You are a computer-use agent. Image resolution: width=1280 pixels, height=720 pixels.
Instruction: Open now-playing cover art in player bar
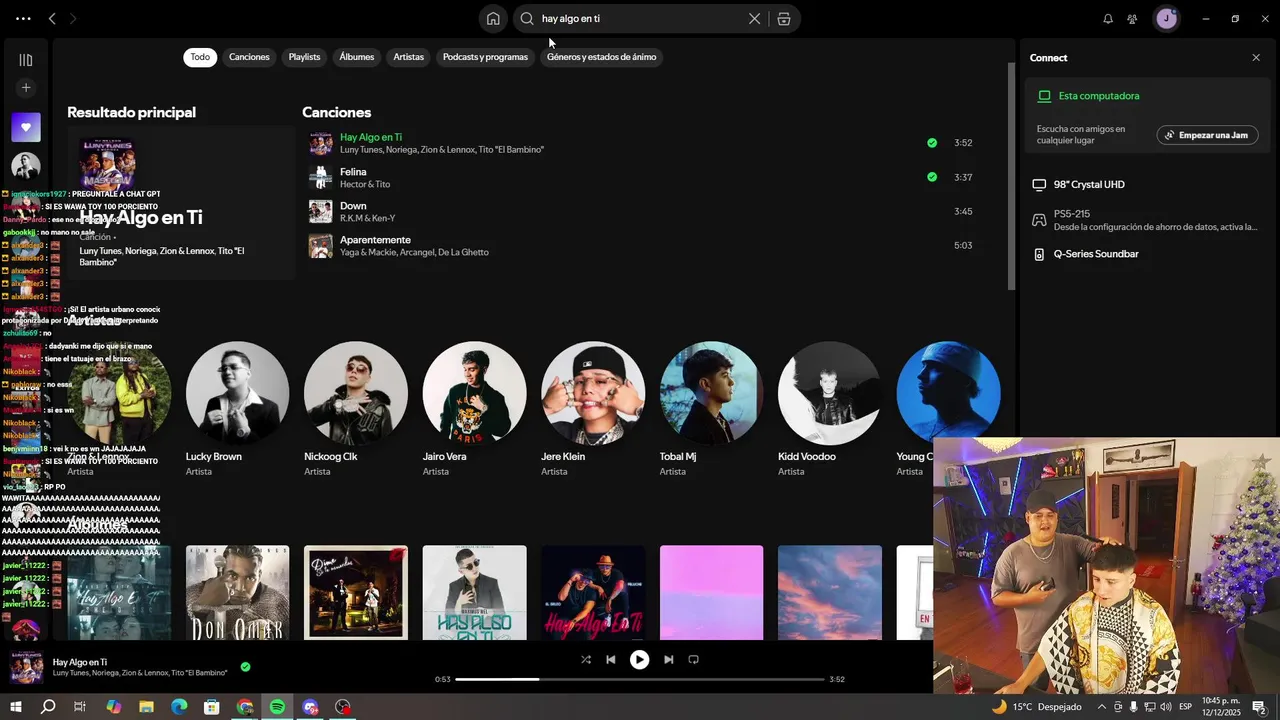pos(26,667)
